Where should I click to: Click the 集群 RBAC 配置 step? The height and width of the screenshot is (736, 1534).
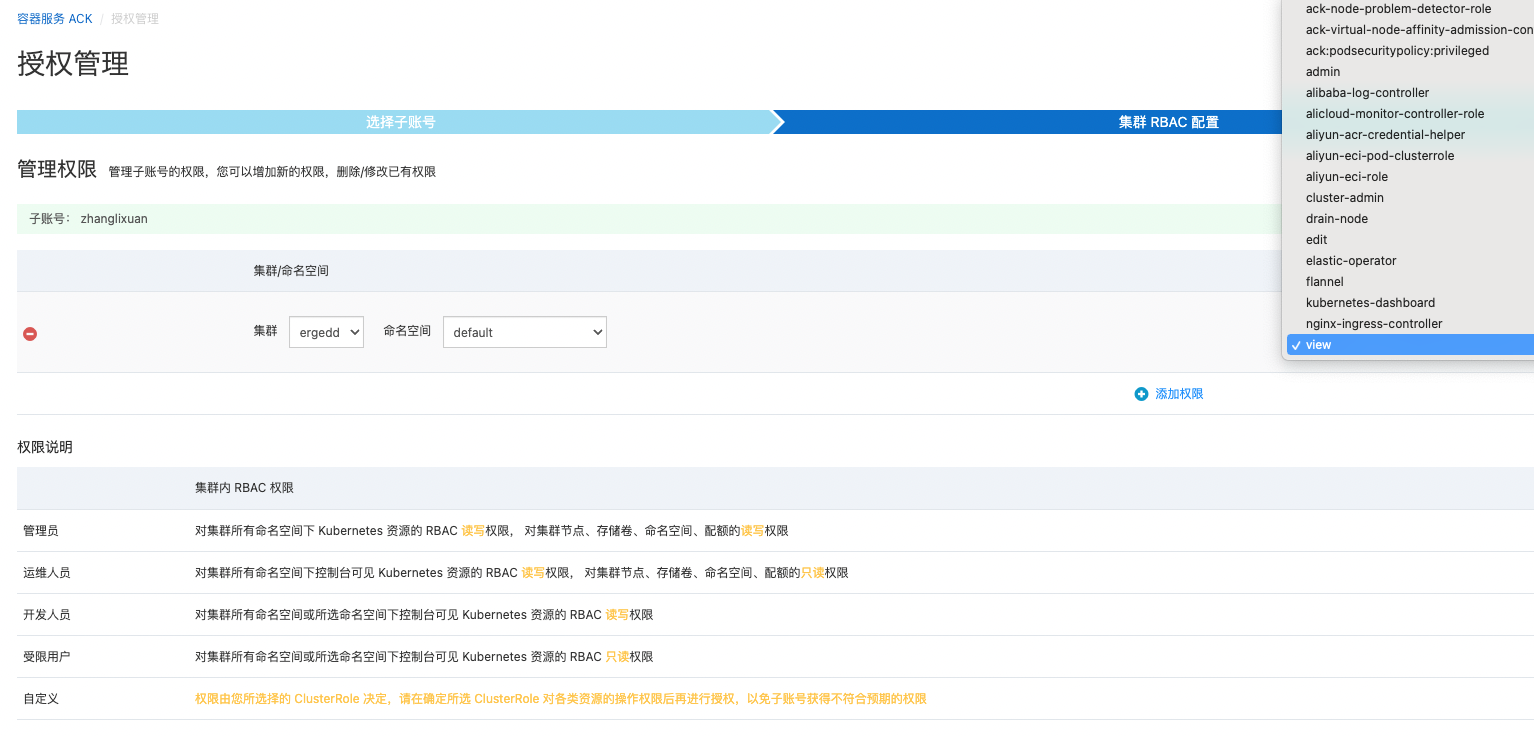(x=1168, y=122)
